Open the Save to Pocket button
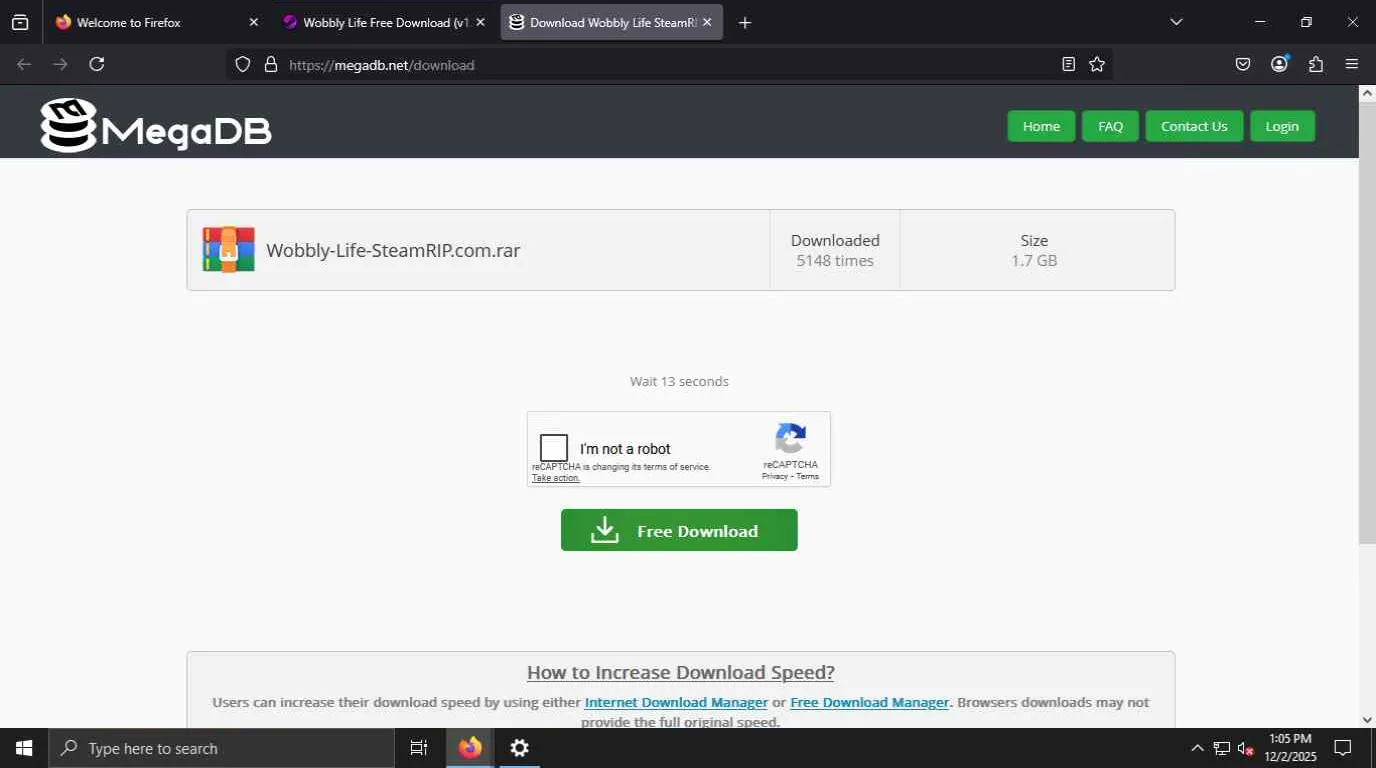This screenshot has width=1376, height=768. tap(1243, 64)
